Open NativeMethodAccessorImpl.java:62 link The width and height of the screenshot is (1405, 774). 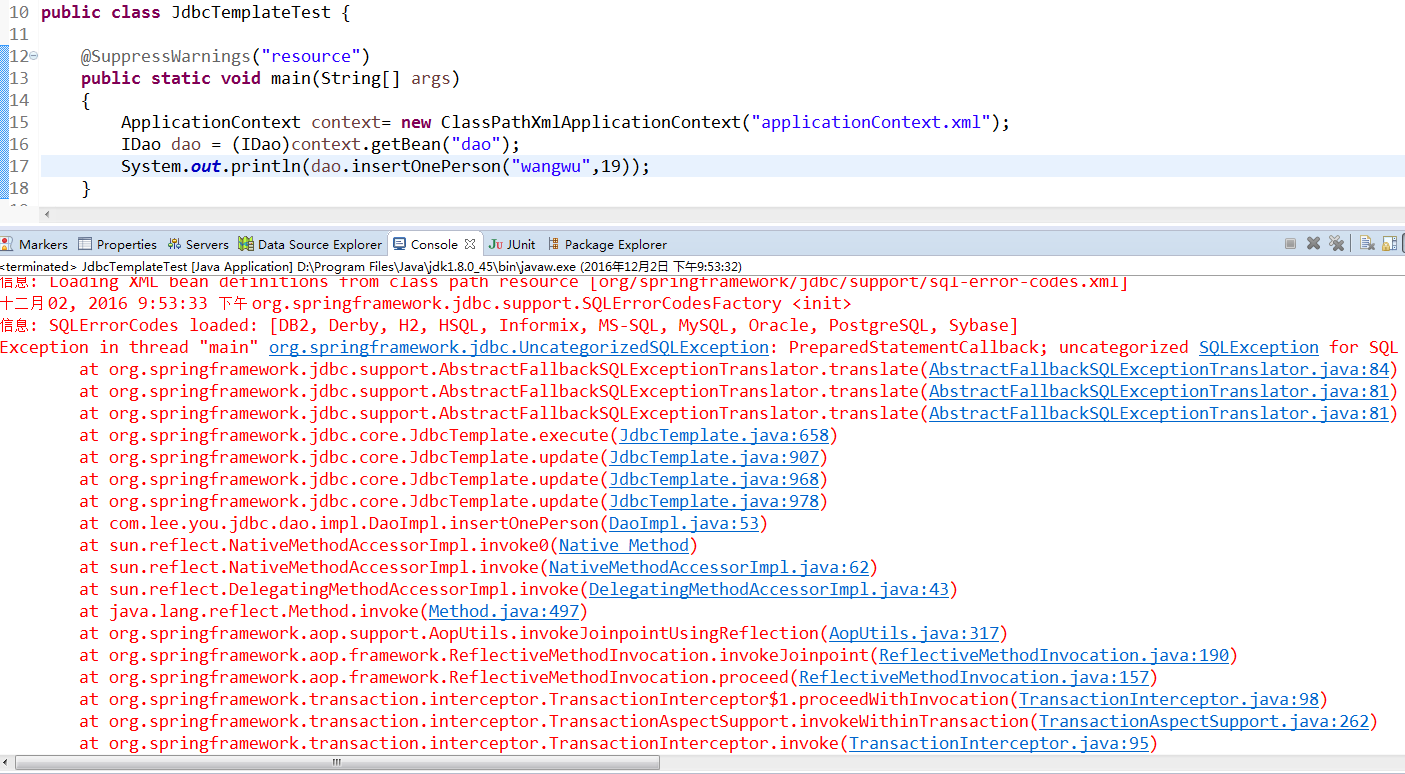pos(709,567)
